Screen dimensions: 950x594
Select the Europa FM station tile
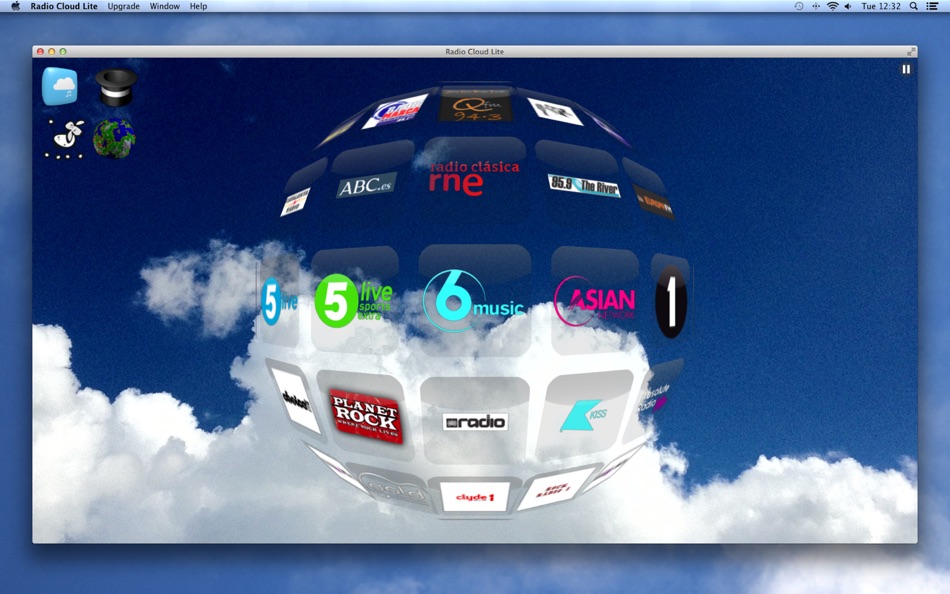[x=654, y=203]
